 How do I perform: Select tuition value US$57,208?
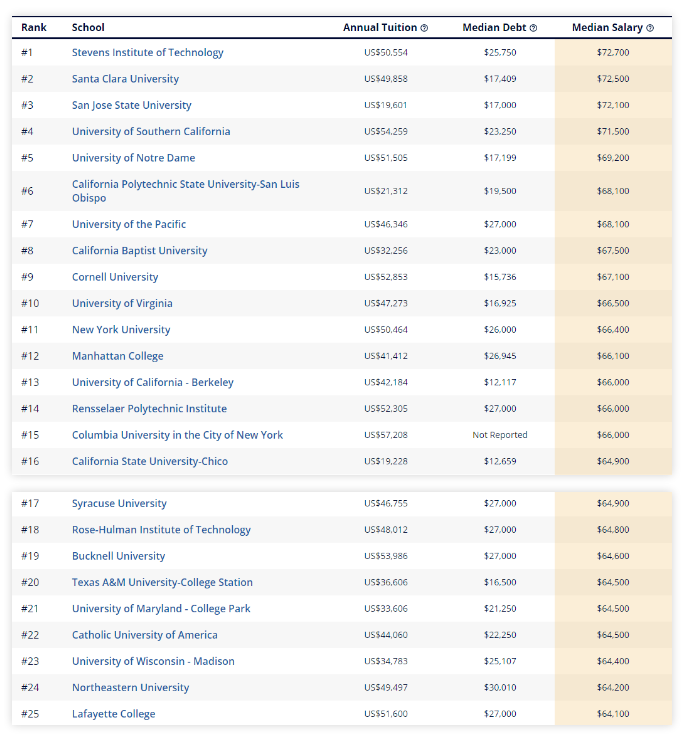(x=386, y=435)
